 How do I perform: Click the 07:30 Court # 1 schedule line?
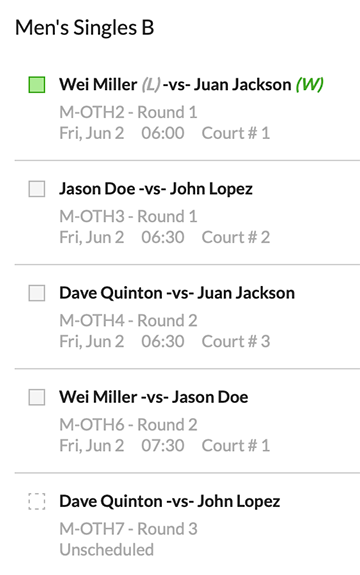pos(165,446)
